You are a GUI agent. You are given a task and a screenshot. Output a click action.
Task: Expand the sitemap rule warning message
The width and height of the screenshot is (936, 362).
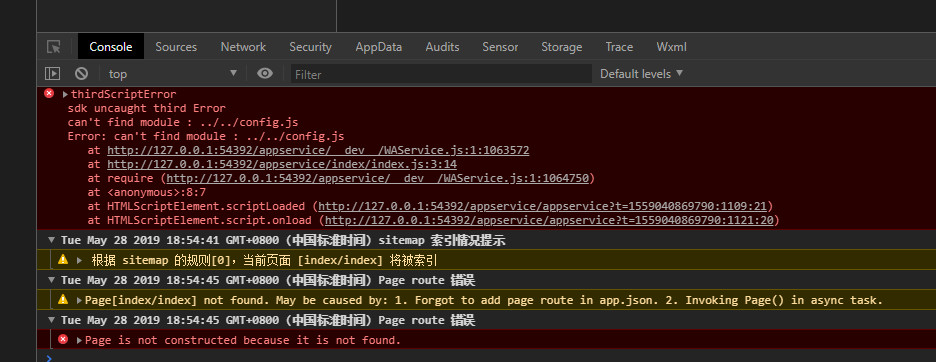80,260
